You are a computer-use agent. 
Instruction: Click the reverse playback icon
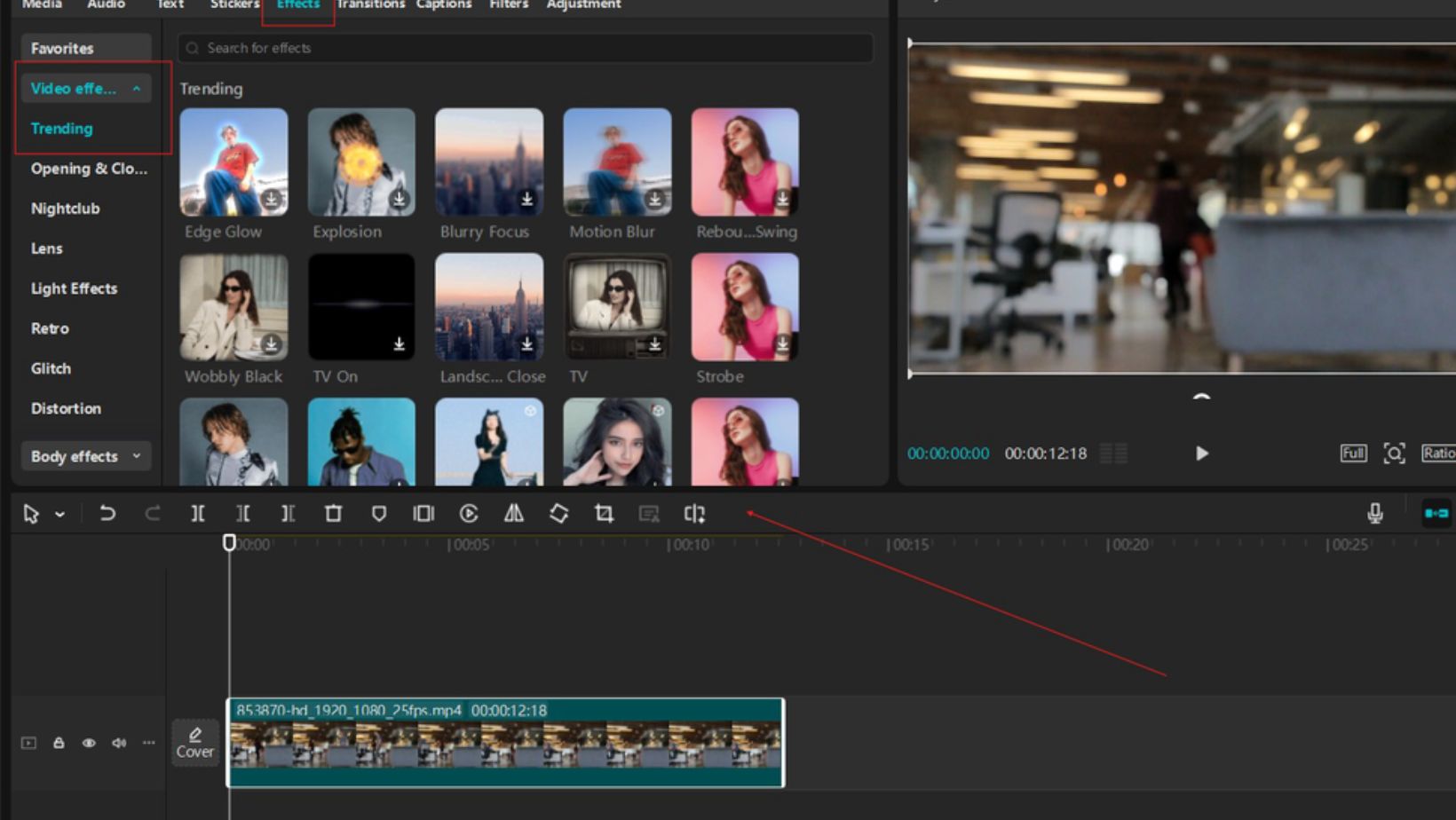pyautogui.click(x=469, y=514)
